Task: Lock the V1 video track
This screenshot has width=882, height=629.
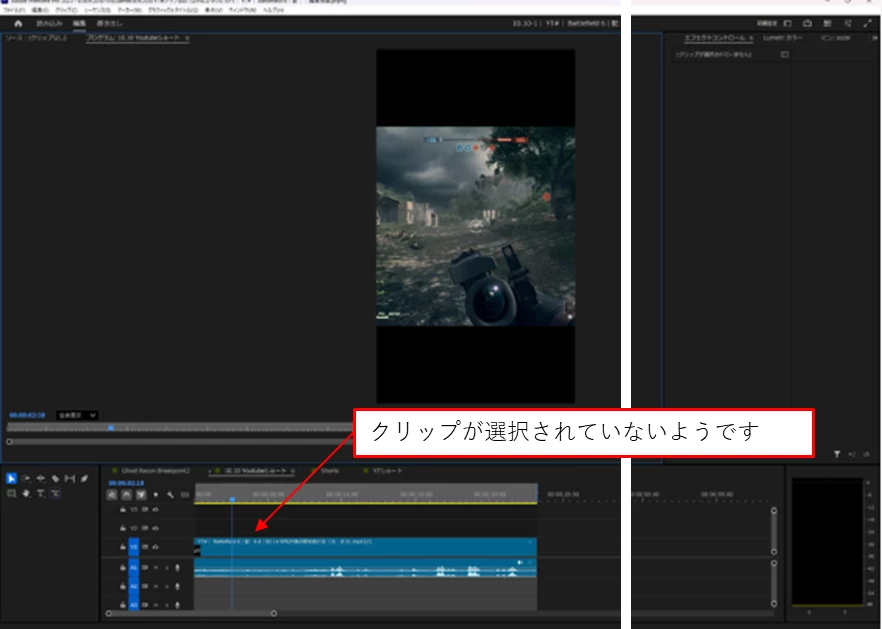Action: click(x=123, y=546)
